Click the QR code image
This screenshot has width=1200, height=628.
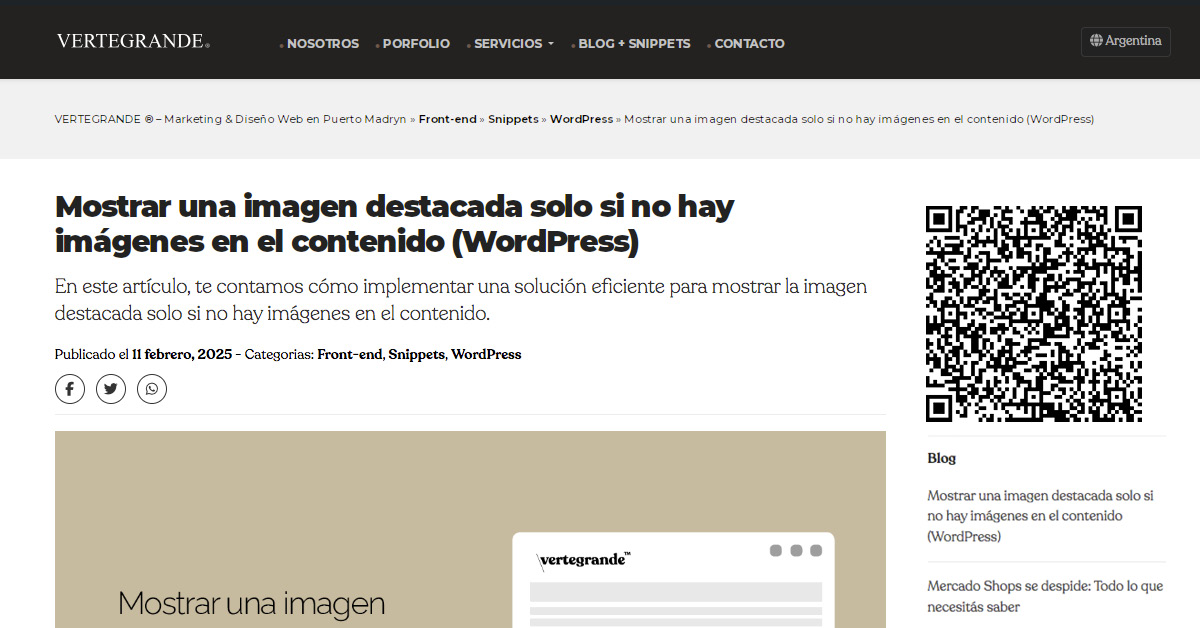click(x=1033, y=314)
